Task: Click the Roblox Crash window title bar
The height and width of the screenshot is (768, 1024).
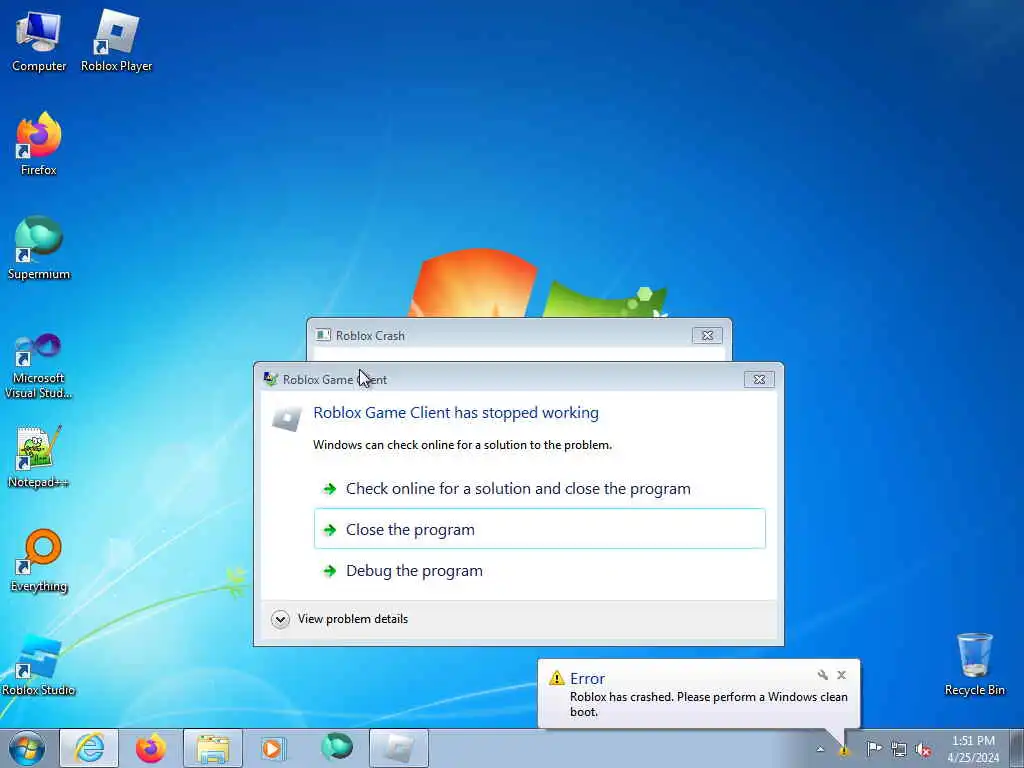Action: pos(519,335)
